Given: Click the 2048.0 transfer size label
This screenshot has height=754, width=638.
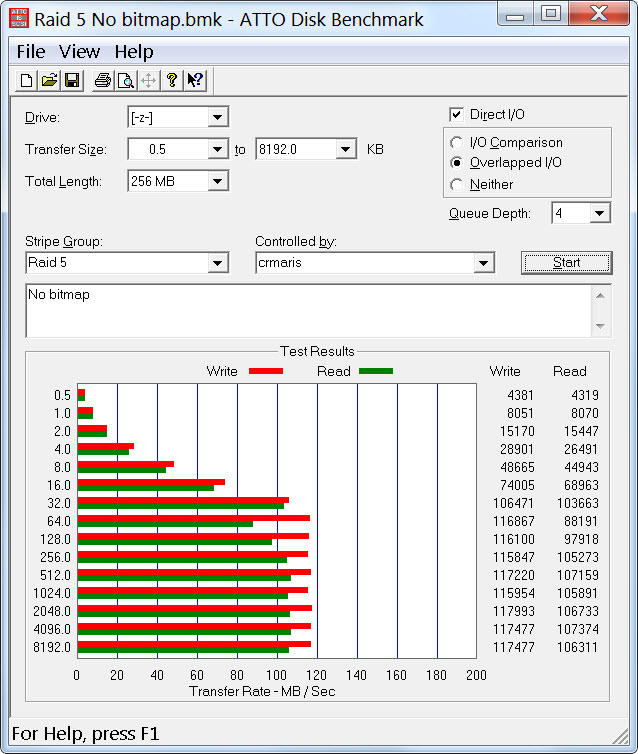Looking at the screenshot, I should (x=52, y=611).
